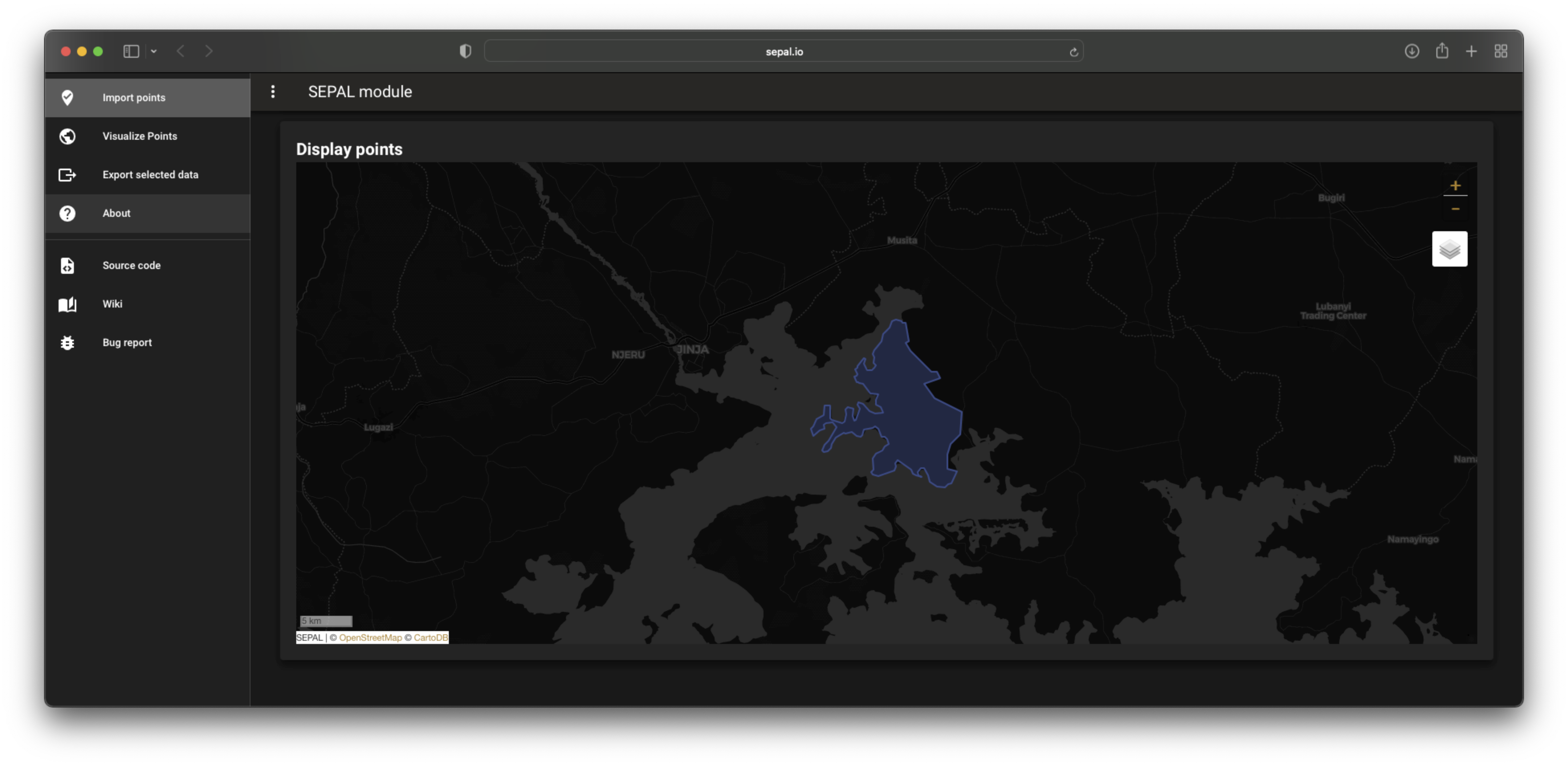Screen dimensions: 1568x766
Task: Open the OpenStreetMap attribution link
Action: point(370,638)
